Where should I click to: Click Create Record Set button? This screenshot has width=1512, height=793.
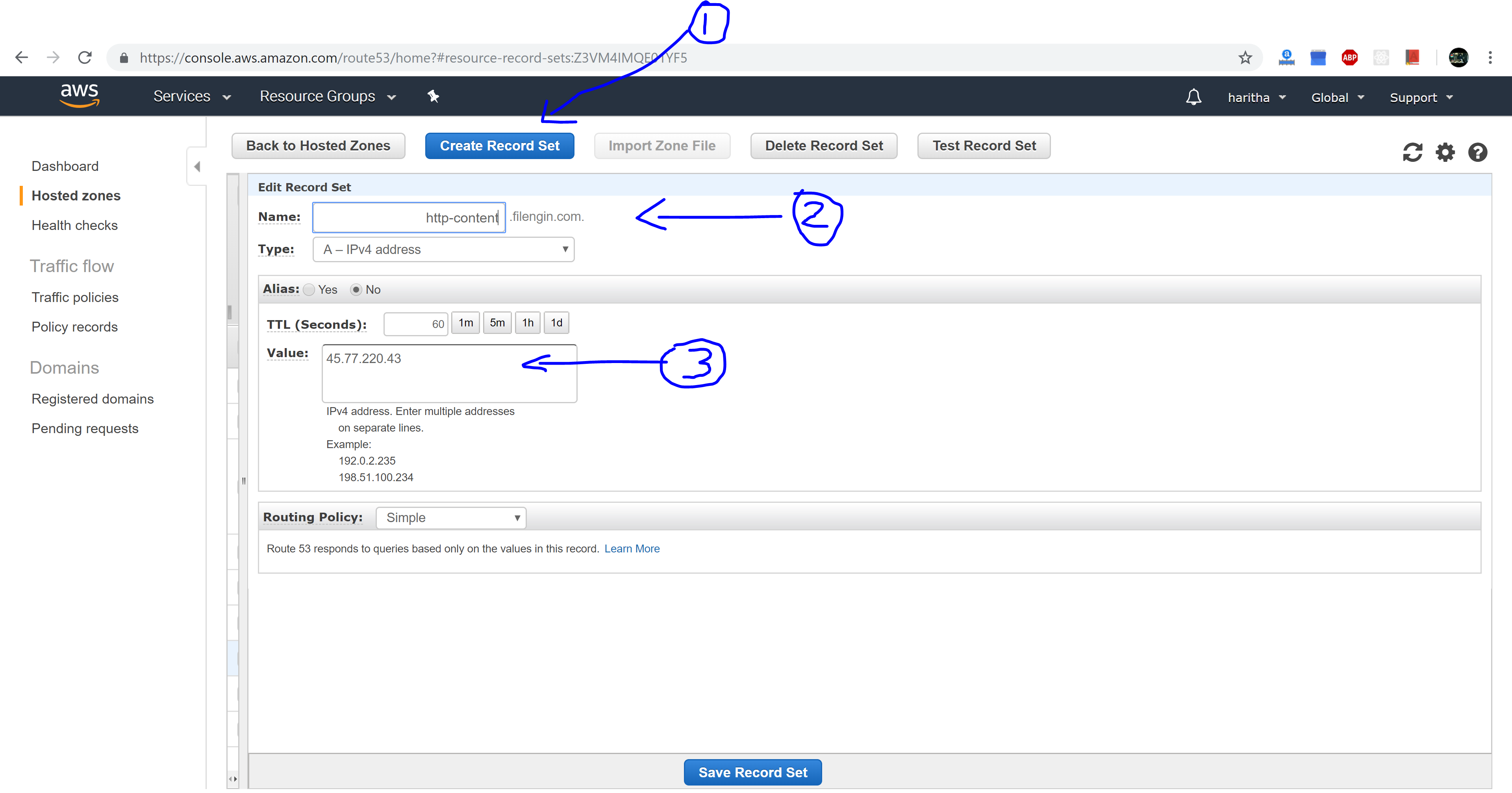pyautogui.click(x=500, y=146)
